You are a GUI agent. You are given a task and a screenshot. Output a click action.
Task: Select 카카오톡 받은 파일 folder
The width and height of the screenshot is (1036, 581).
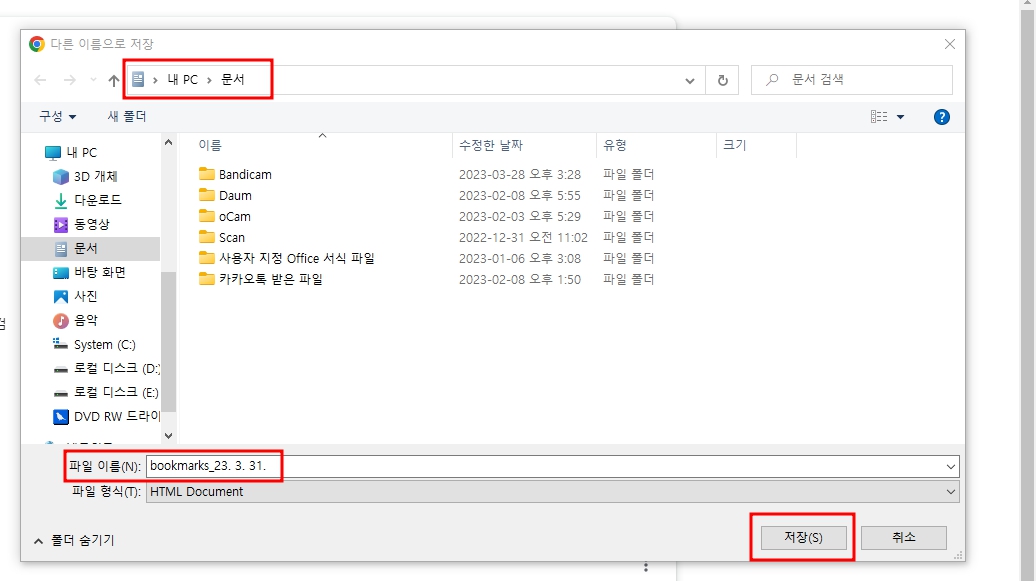pyautogui.click(x=261, y=280)
